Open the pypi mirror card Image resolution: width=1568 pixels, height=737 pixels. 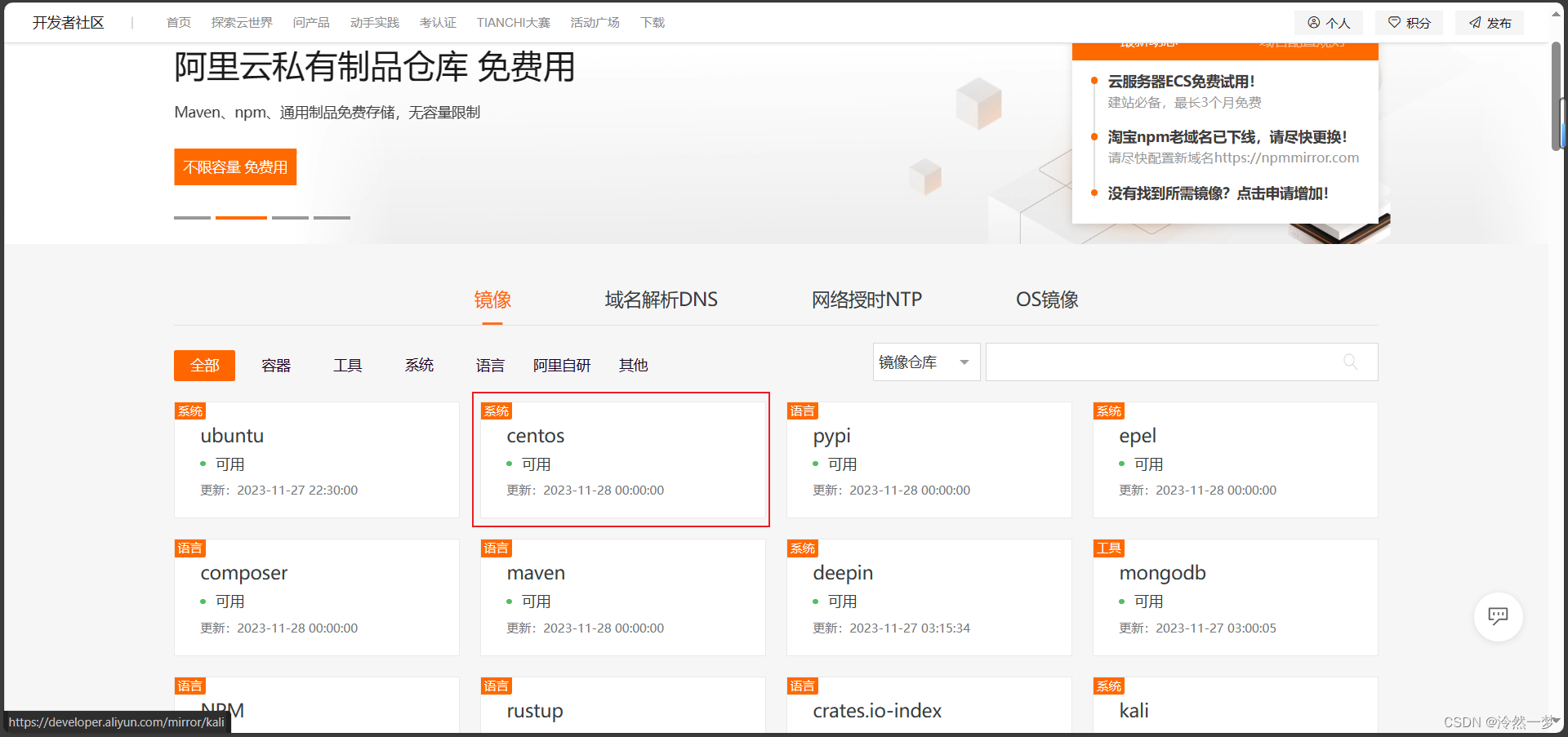tap(929, 460)
